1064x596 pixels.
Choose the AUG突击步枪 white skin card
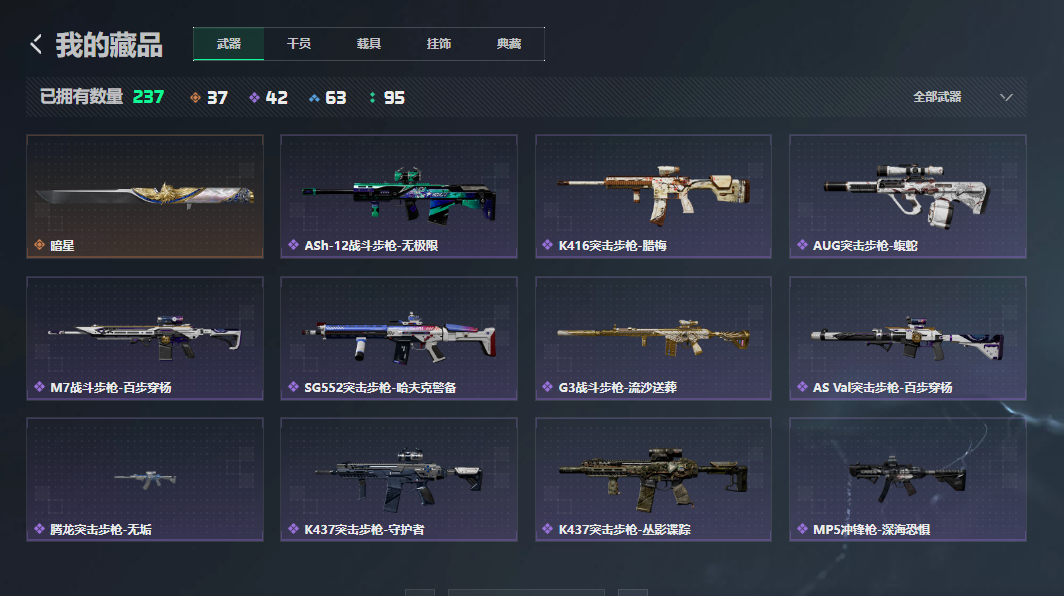pyautogui.click(x=908, y=196)
